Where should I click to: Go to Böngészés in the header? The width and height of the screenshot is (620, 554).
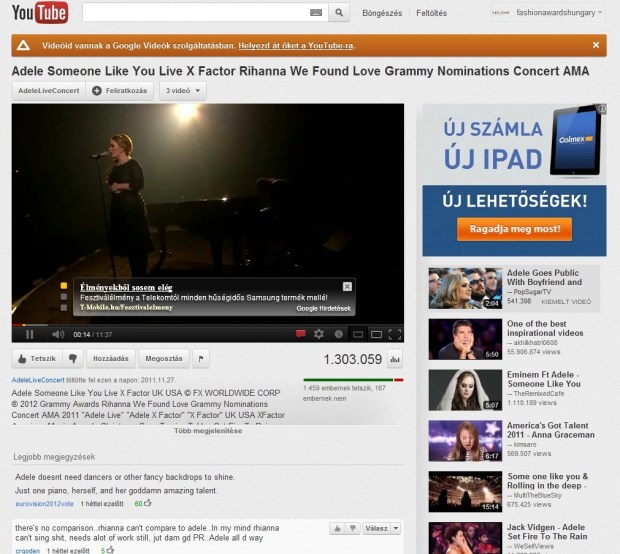pyautogui.click(x=381, y=13)
